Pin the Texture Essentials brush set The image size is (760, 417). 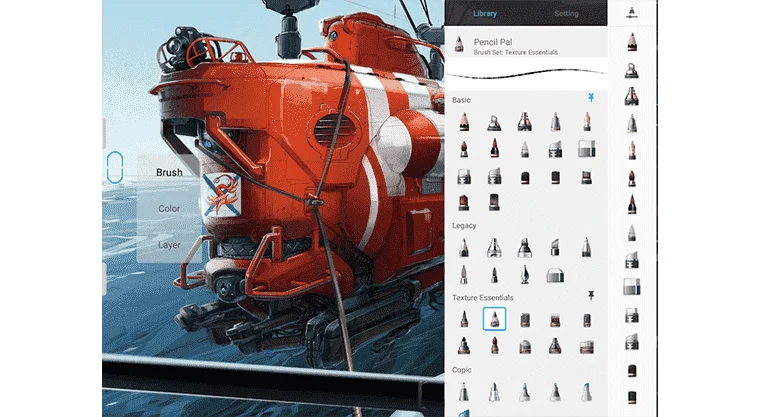591,295
